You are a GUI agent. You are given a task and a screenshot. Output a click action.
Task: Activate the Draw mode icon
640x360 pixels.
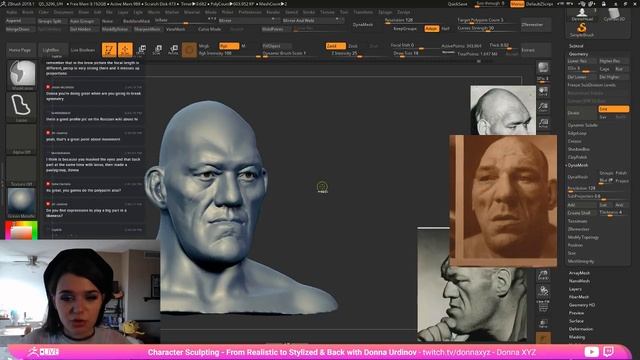[125, 50]
